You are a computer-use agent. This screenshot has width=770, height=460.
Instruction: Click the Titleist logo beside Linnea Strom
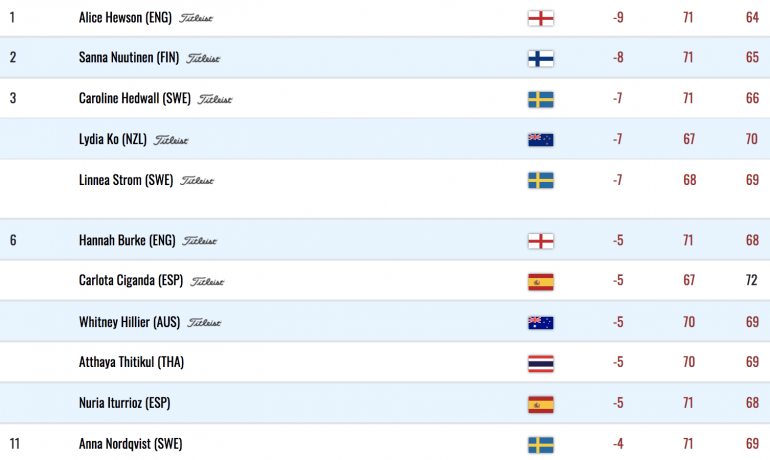tap(197, 181)
